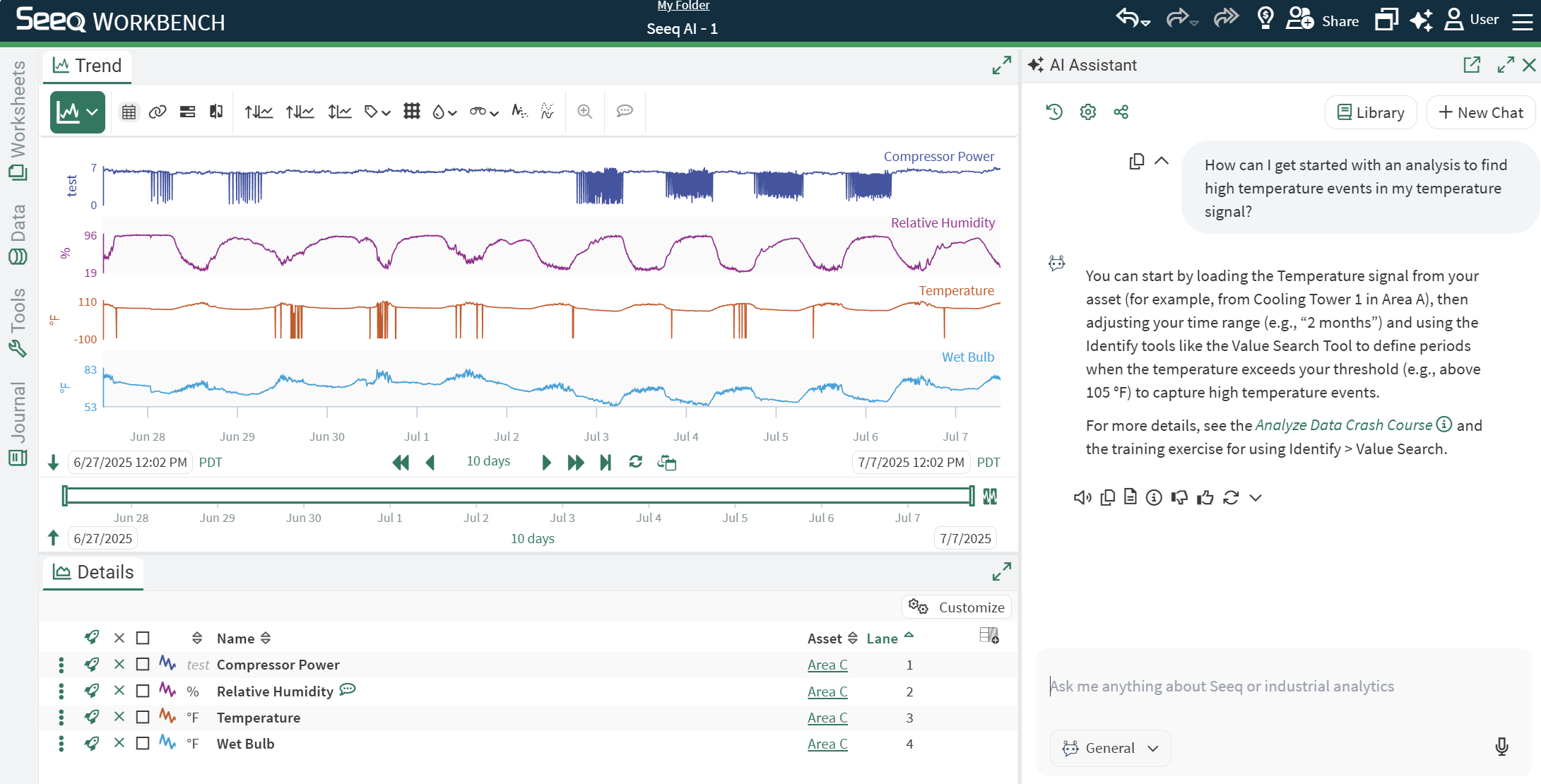Click the thumbs up icon on AI response
Viewport: 1541px width, 784px height.
pyautogui.click(x=1205, y=498)
